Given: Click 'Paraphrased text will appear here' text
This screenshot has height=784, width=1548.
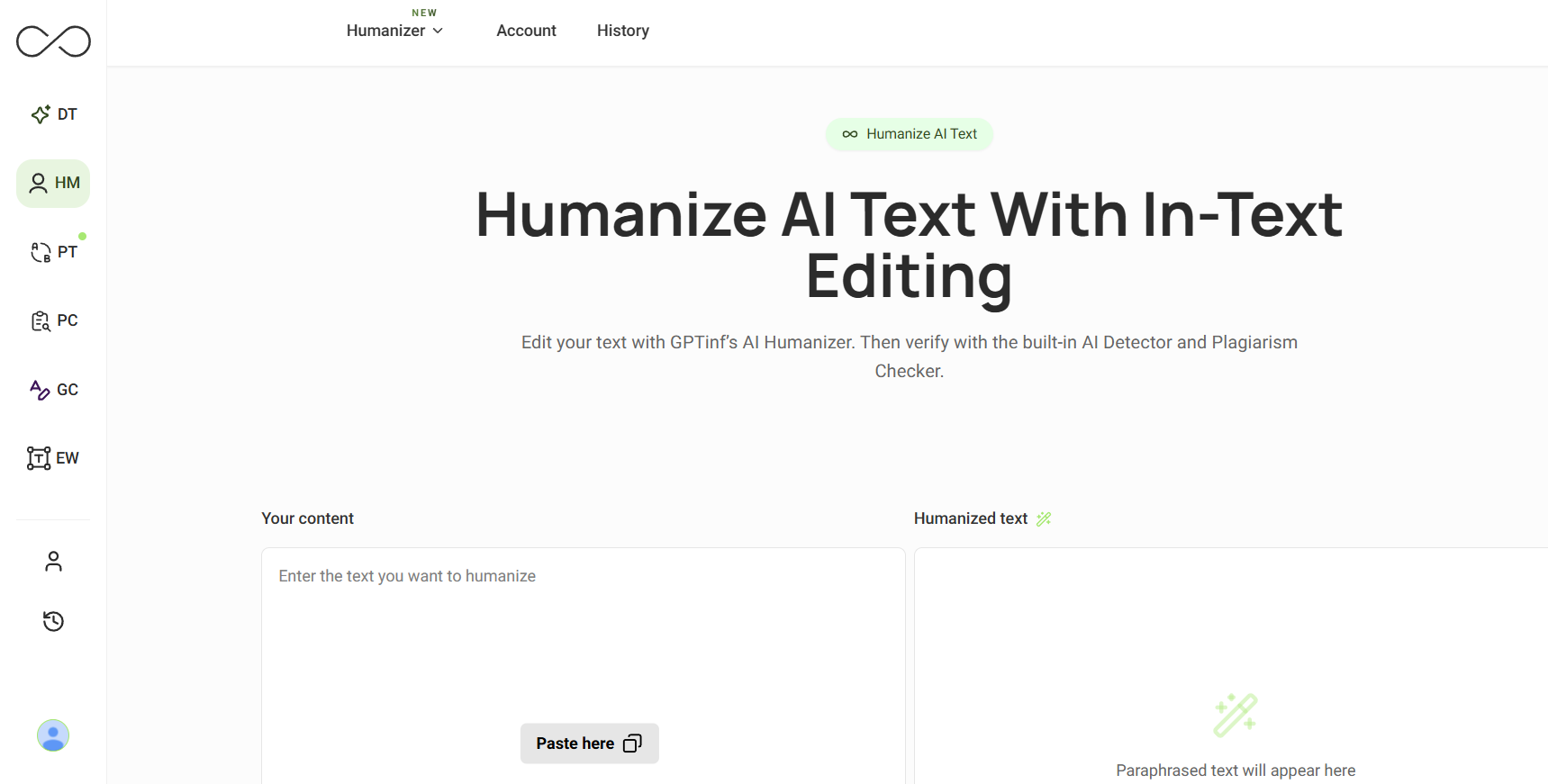Looking at the screenshot, I should 1236,770.
